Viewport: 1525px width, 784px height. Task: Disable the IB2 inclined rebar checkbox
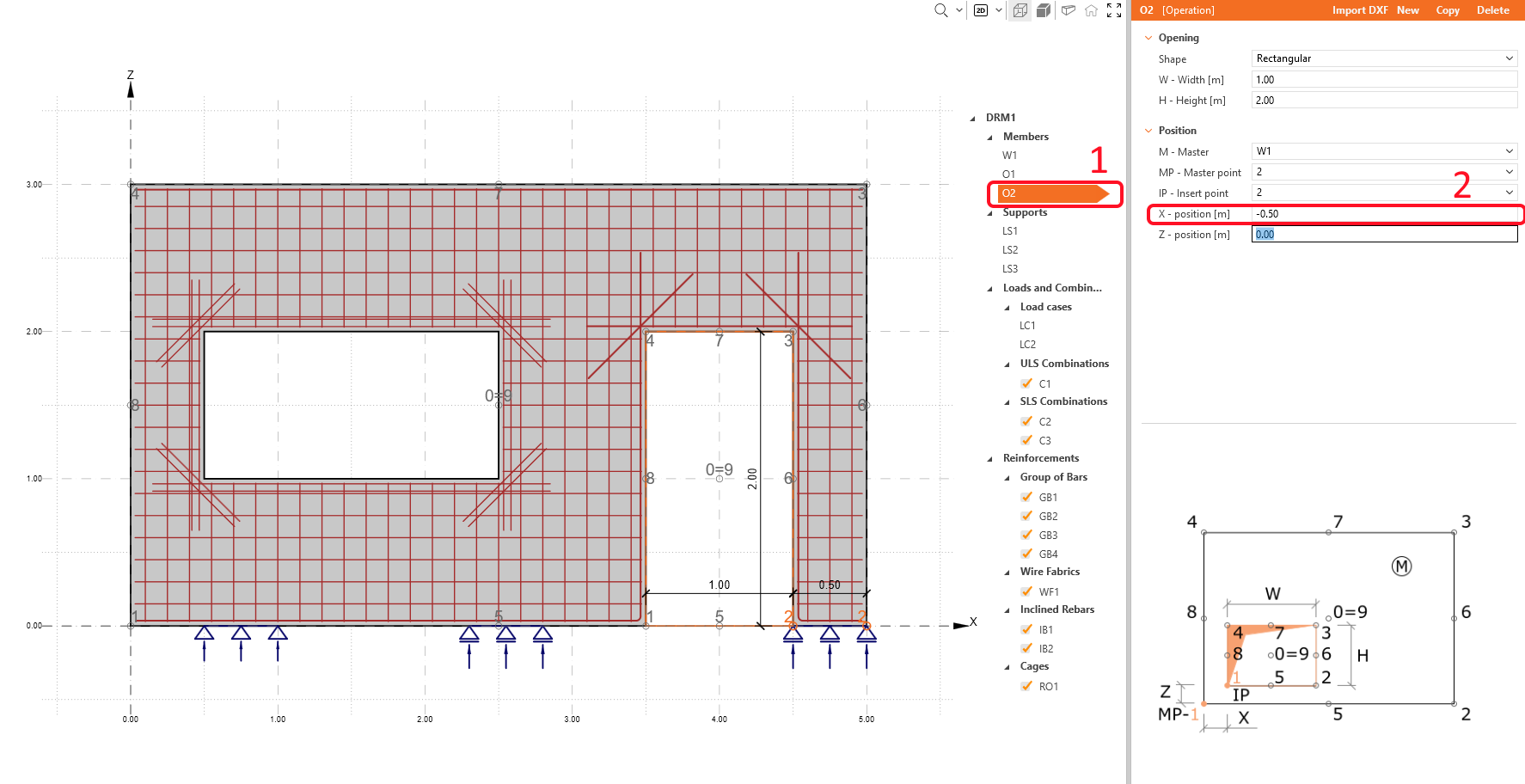tap(1026, 647)
